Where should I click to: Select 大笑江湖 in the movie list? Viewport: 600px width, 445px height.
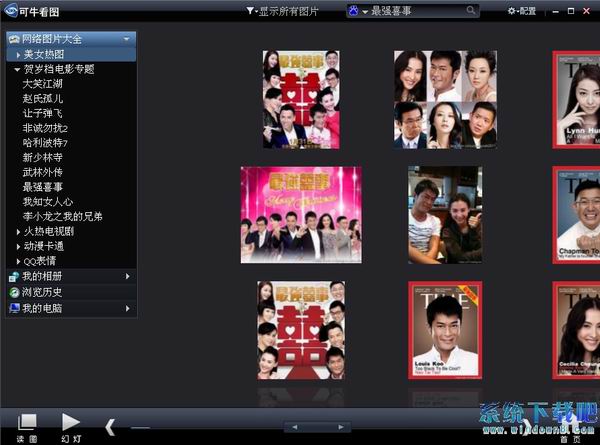[x=42, y=84]
